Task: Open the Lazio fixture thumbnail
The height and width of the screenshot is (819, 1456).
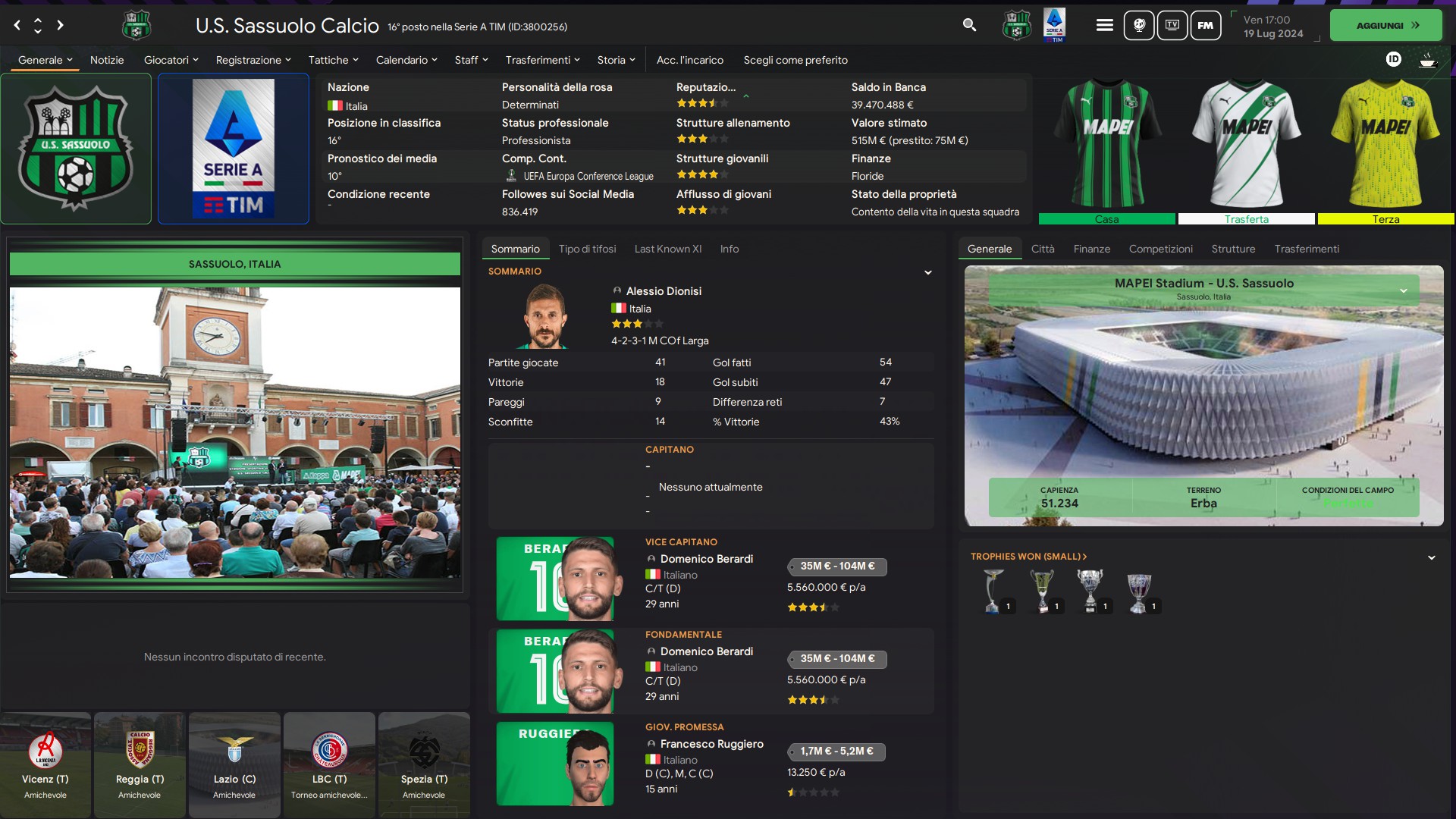Action: (x=234, y=764)
